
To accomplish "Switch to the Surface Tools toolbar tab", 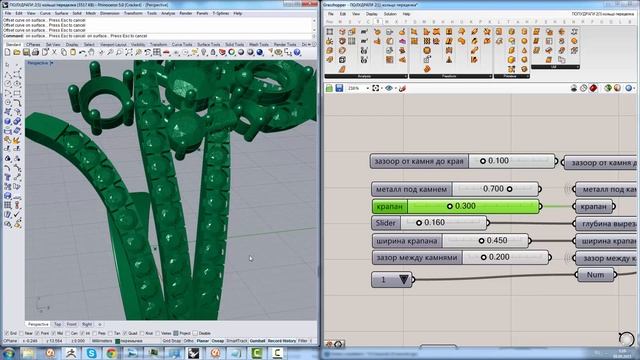I will coord(209,44).
